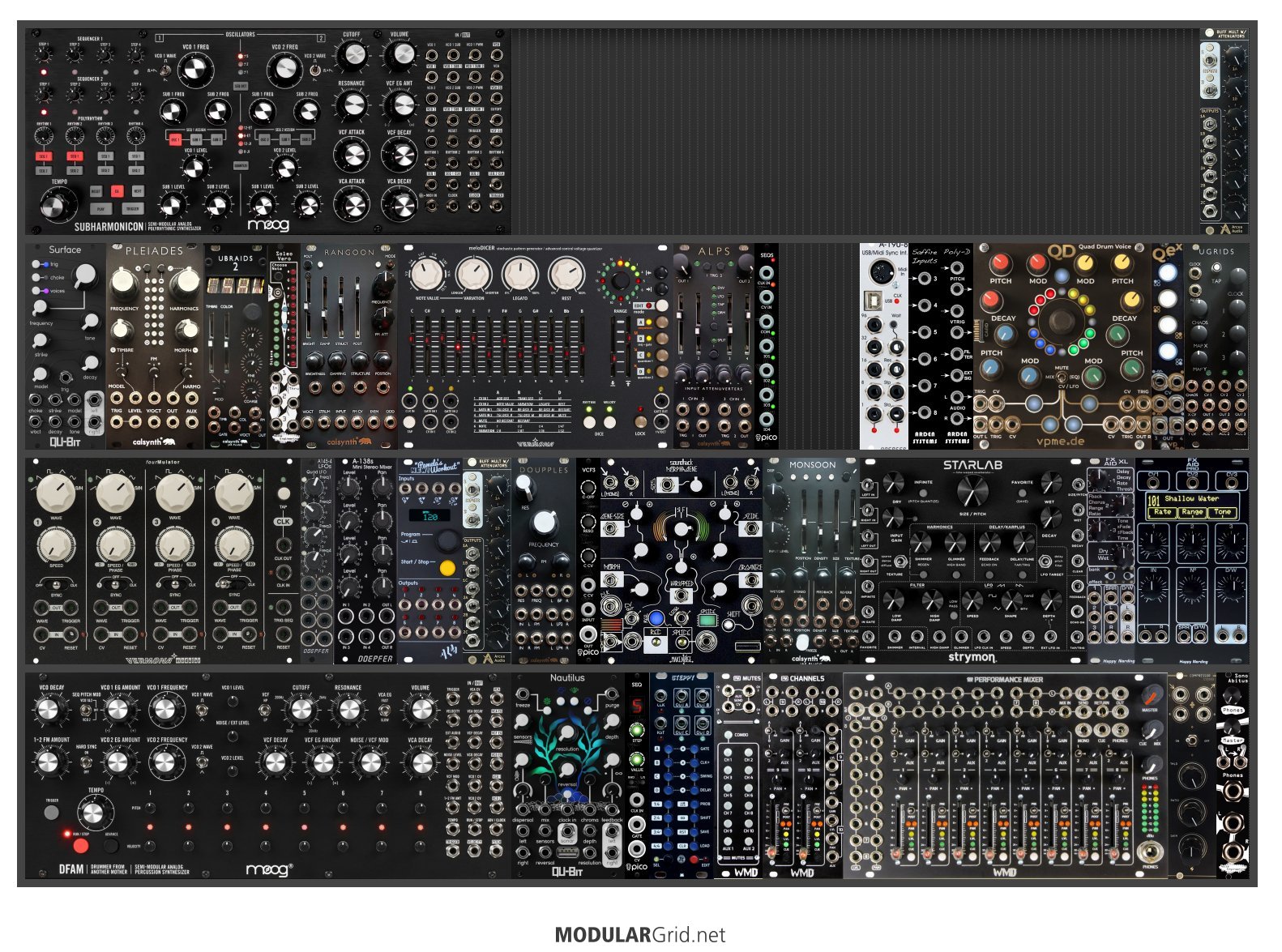
Task: Click the Compressor module
Action: point(1192,776)
